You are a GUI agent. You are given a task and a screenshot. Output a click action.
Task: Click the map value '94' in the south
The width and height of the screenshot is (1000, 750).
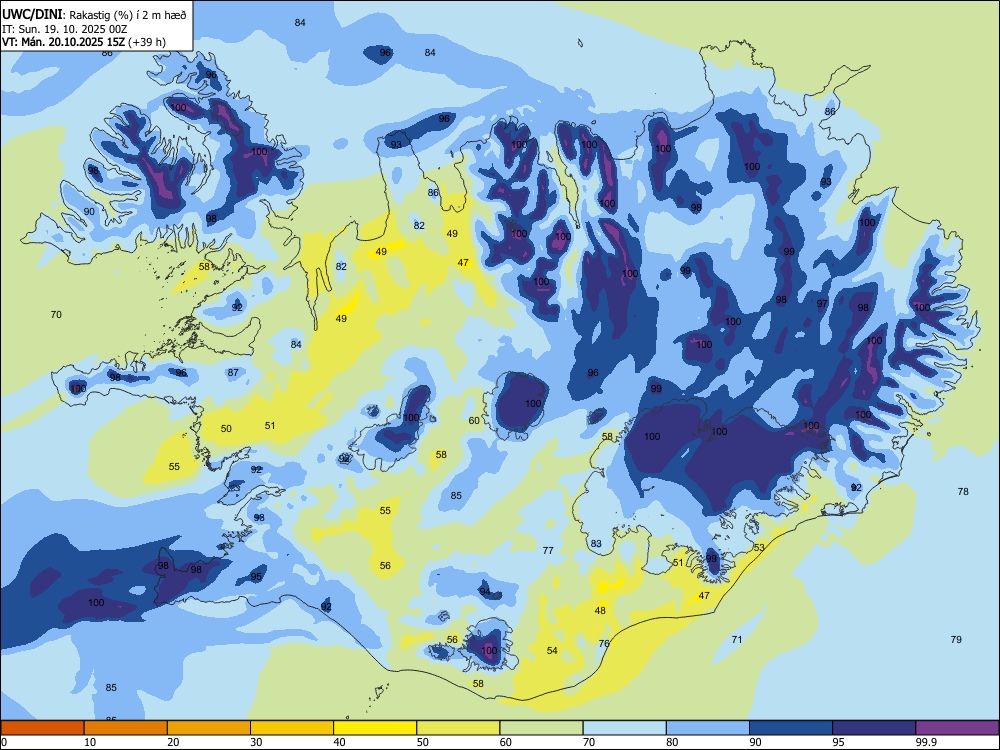point(485,592)
